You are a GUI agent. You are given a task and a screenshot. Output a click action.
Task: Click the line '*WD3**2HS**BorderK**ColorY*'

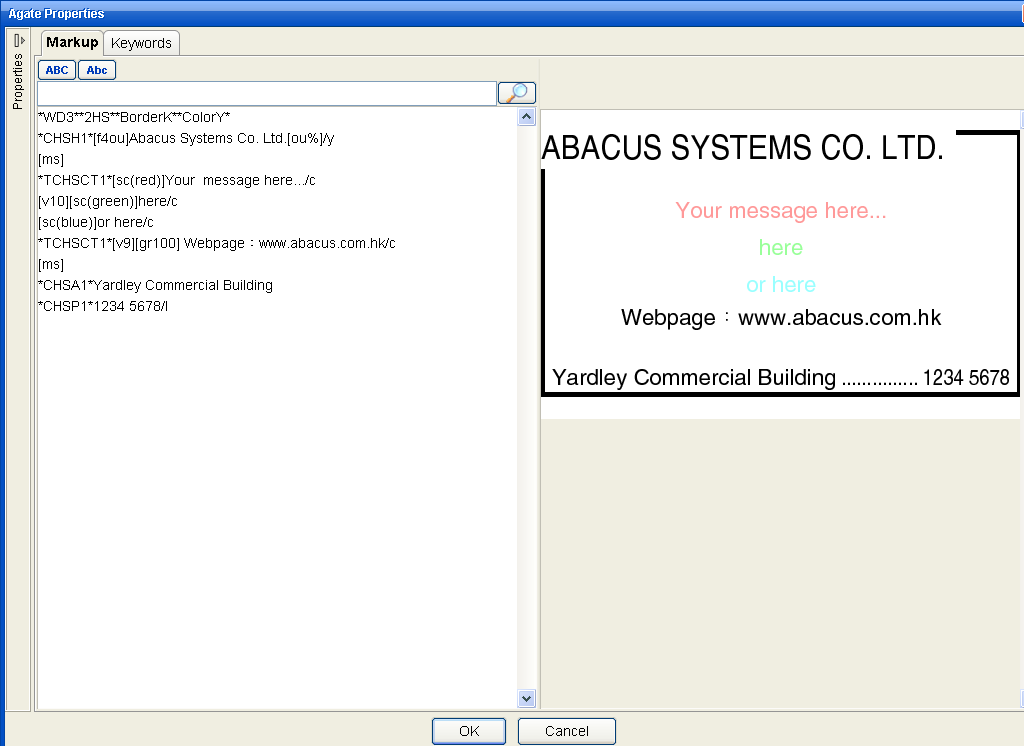pyautogui.click(x=135, y=118)
